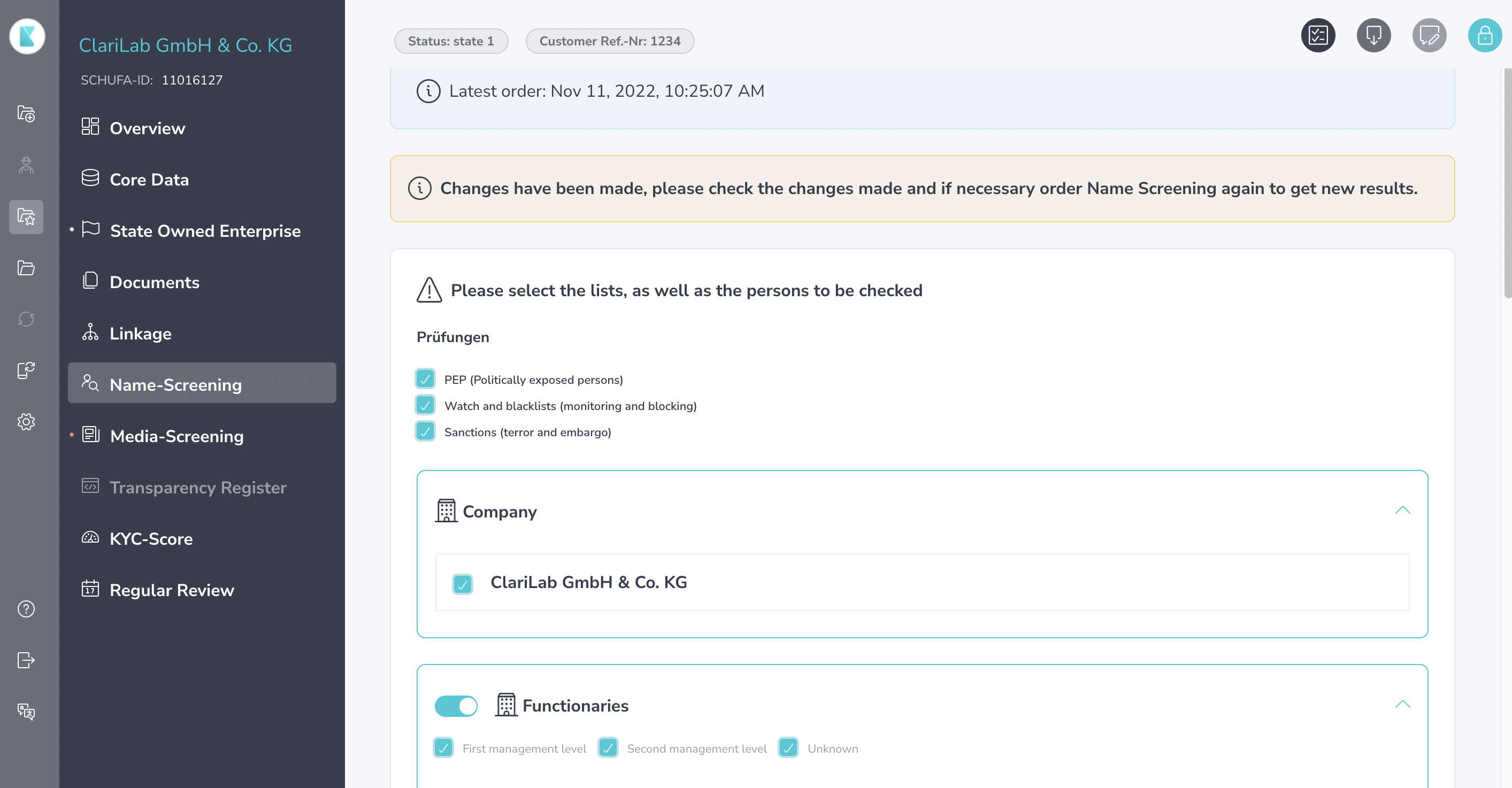Image resolution: width=1512 pixels, height=788 pixels.
Task: Click the logout icon
Action: (26, 660)
